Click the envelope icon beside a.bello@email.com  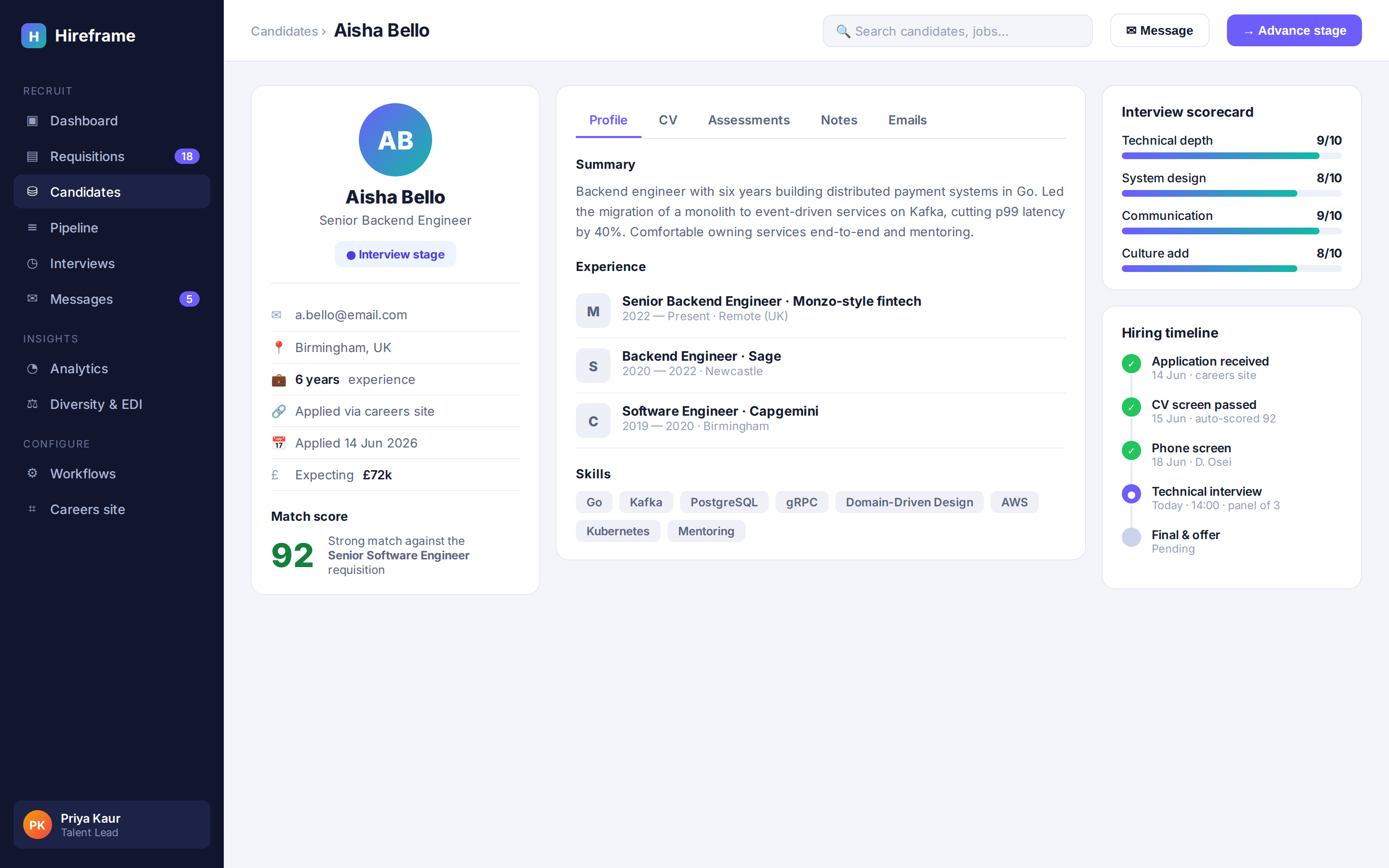(x=277, y=314)
